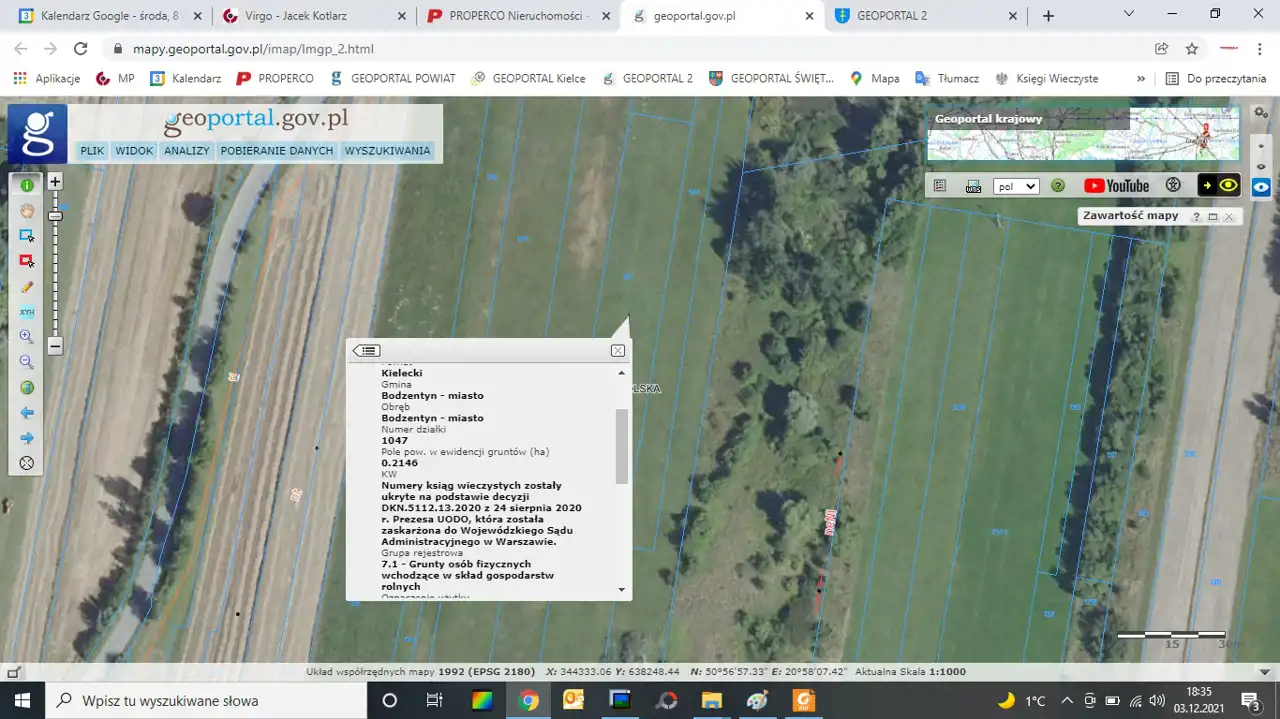Activate the hand pan tool

click(x=27, y=210)
